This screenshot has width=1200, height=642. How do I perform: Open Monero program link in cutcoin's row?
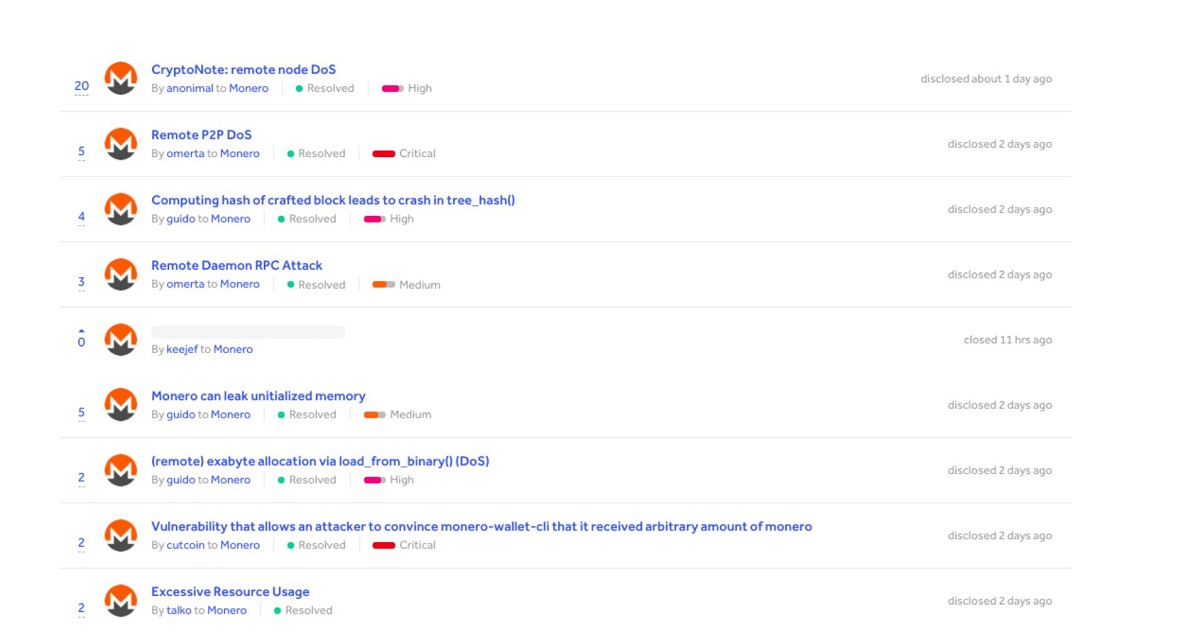tap(240, 545)
